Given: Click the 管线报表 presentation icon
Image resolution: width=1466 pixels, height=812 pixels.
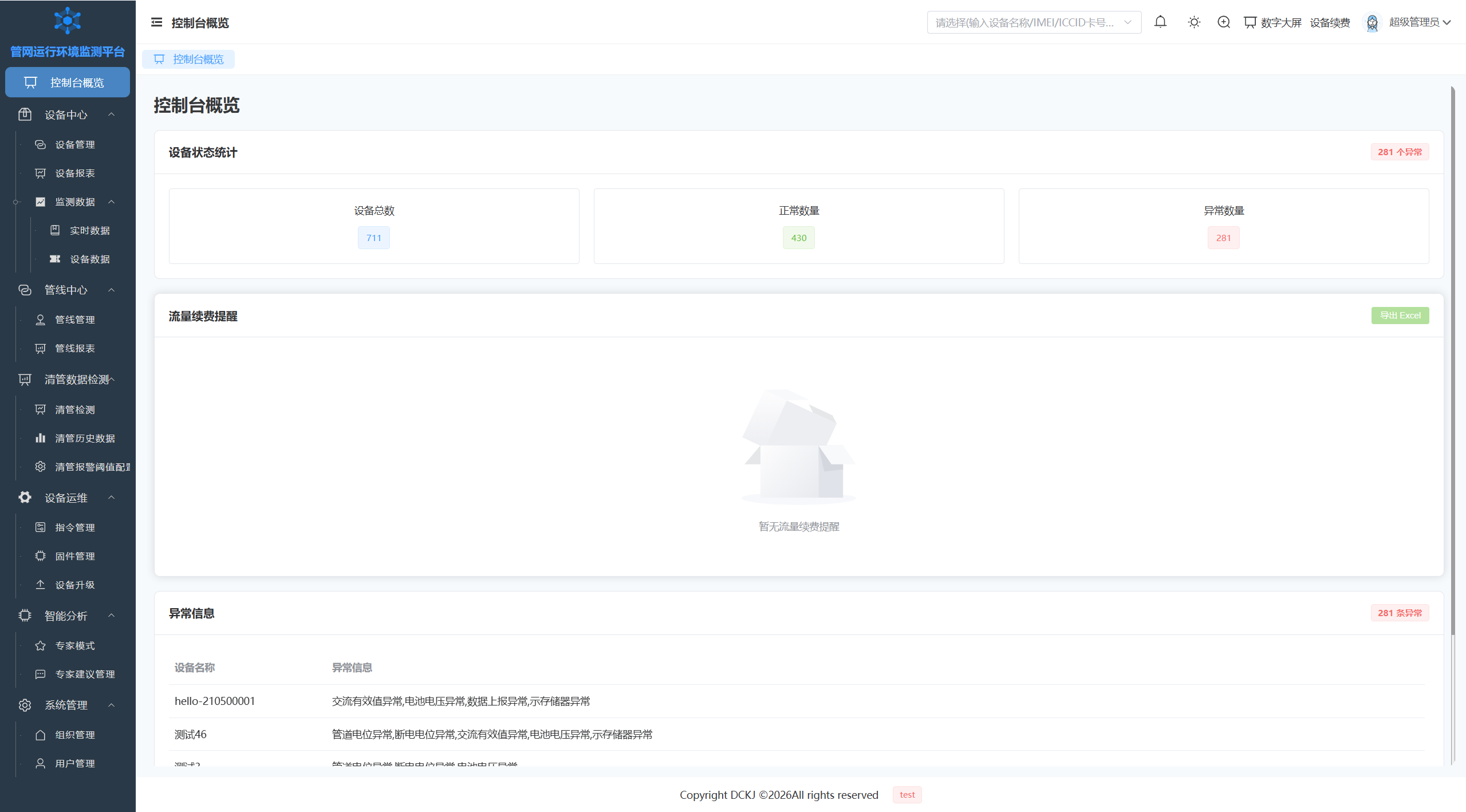Looking at the screenshot, I should 40,348.
